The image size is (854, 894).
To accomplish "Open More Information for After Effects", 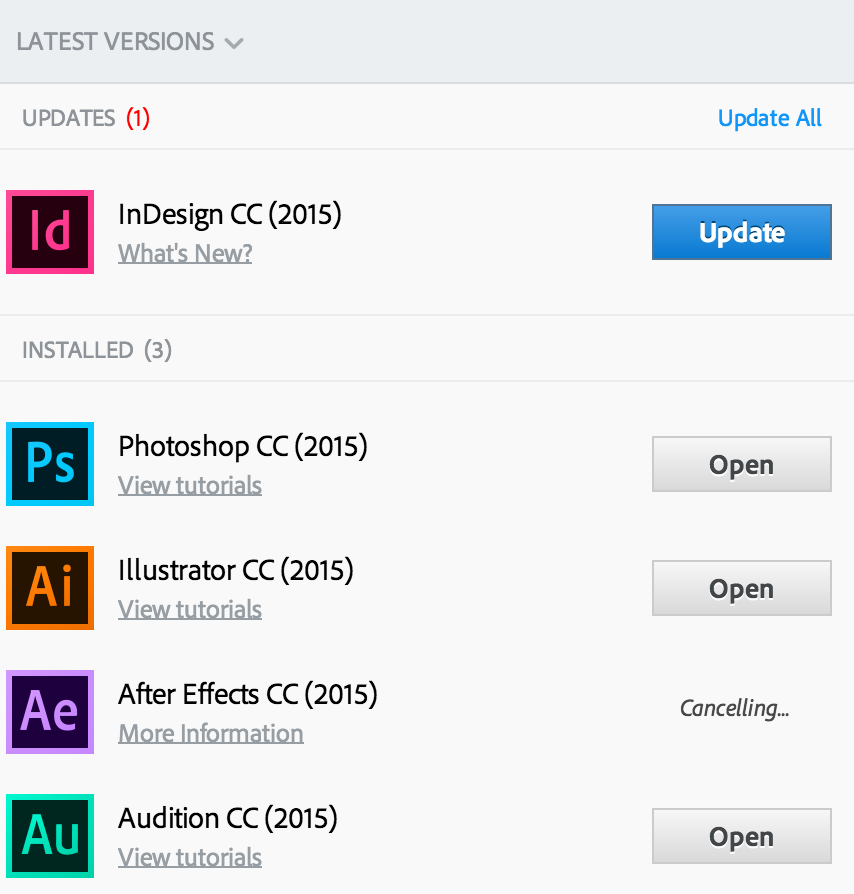I will coord(210,733).
